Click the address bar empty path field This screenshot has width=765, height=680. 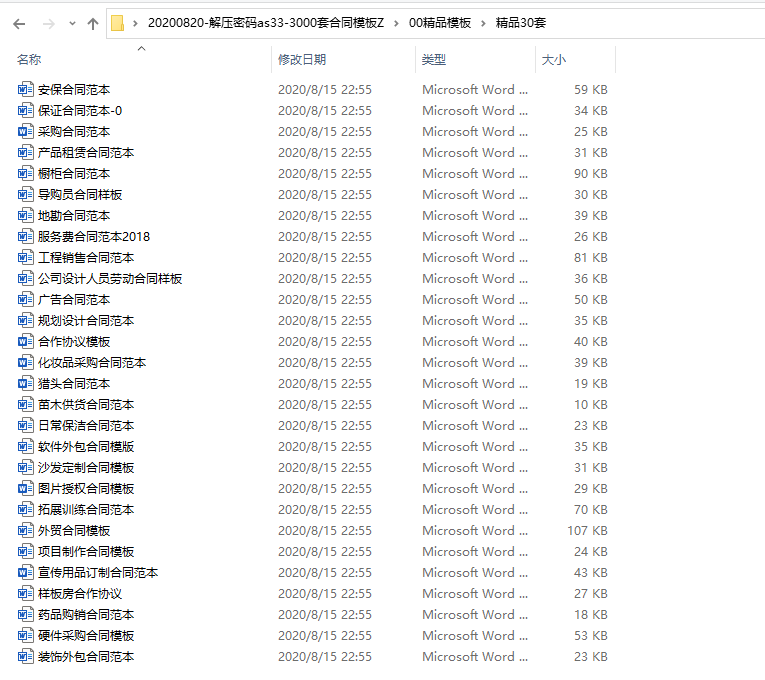coord(654,23)
